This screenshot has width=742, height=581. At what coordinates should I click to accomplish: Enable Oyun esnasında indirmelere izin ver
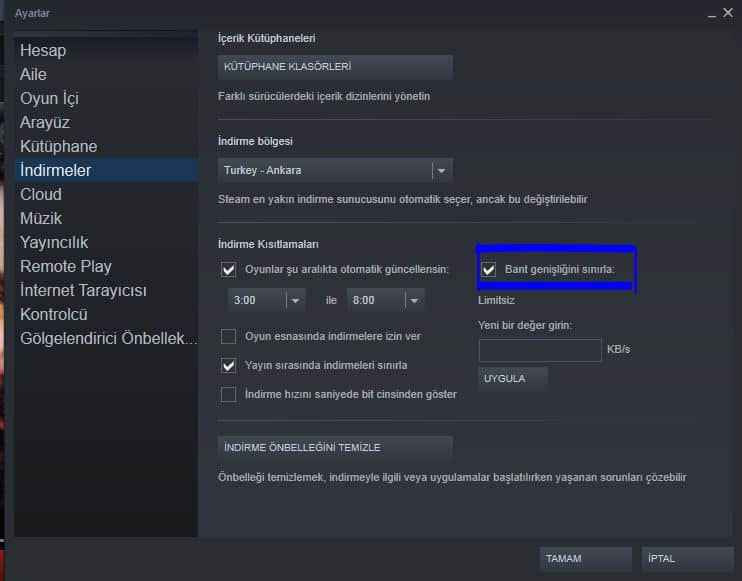click(229, 336)
